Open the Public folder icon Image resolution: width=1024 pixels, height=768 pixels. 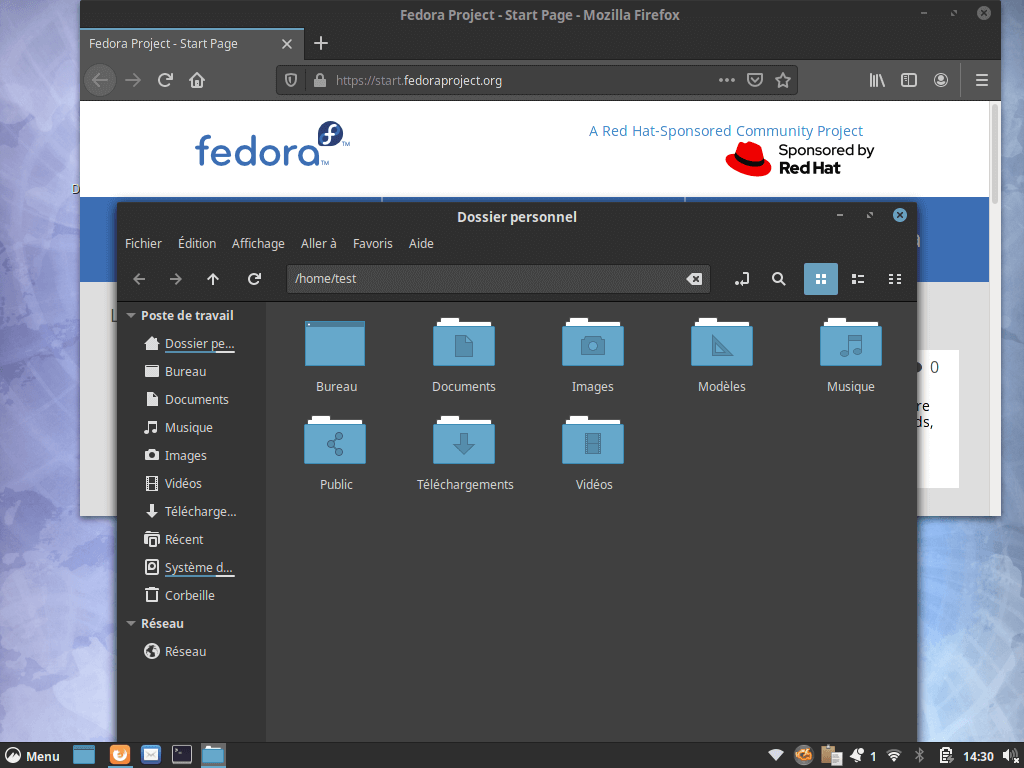point(335,440)
